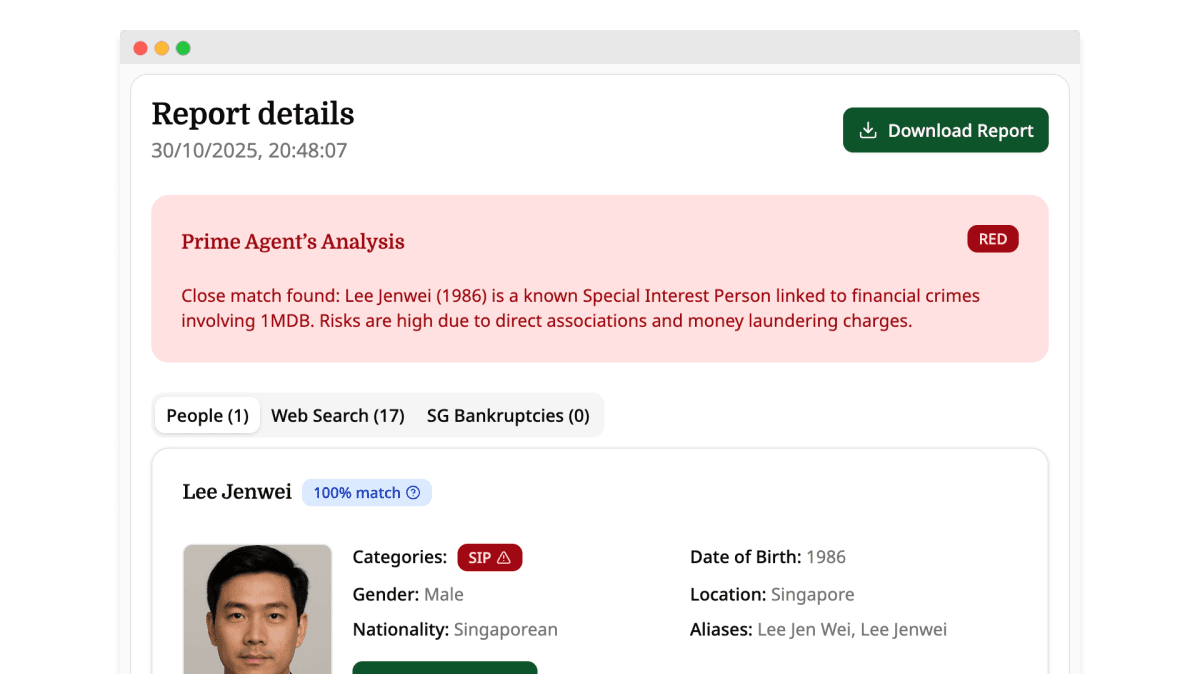This screenshot has height=674, width=1198.
Task: Select the SIP category label text
Action: pos(479,558)
